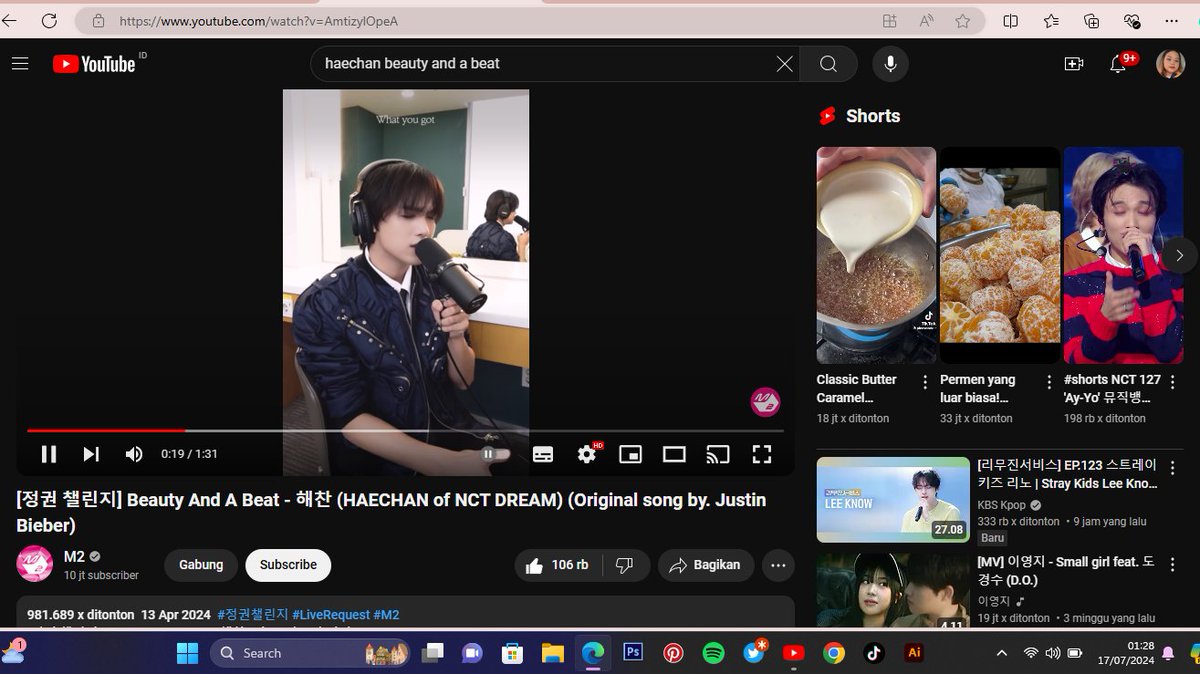1200x674 pixels.
Task: Toggle subtitles captions on the player
Action: point(543,454)
